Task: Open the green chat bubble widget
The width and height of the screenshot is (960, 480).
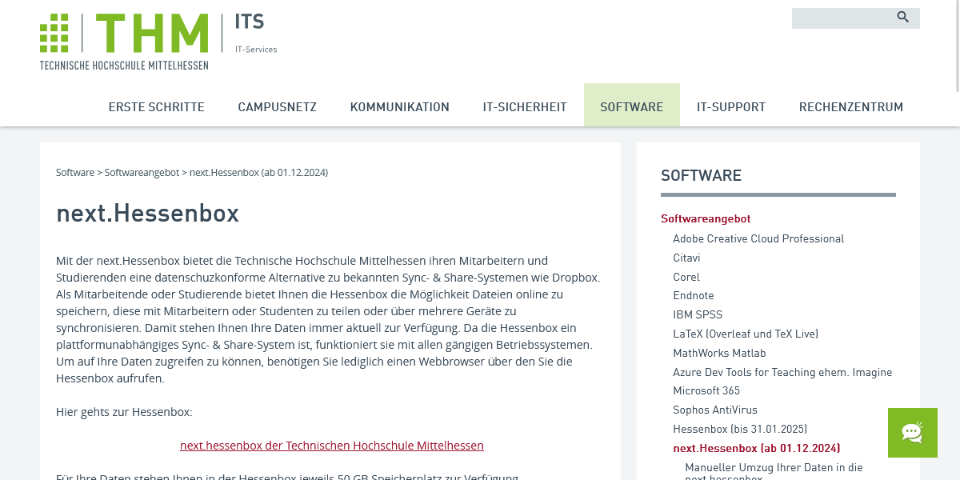Action: (912, 433)
